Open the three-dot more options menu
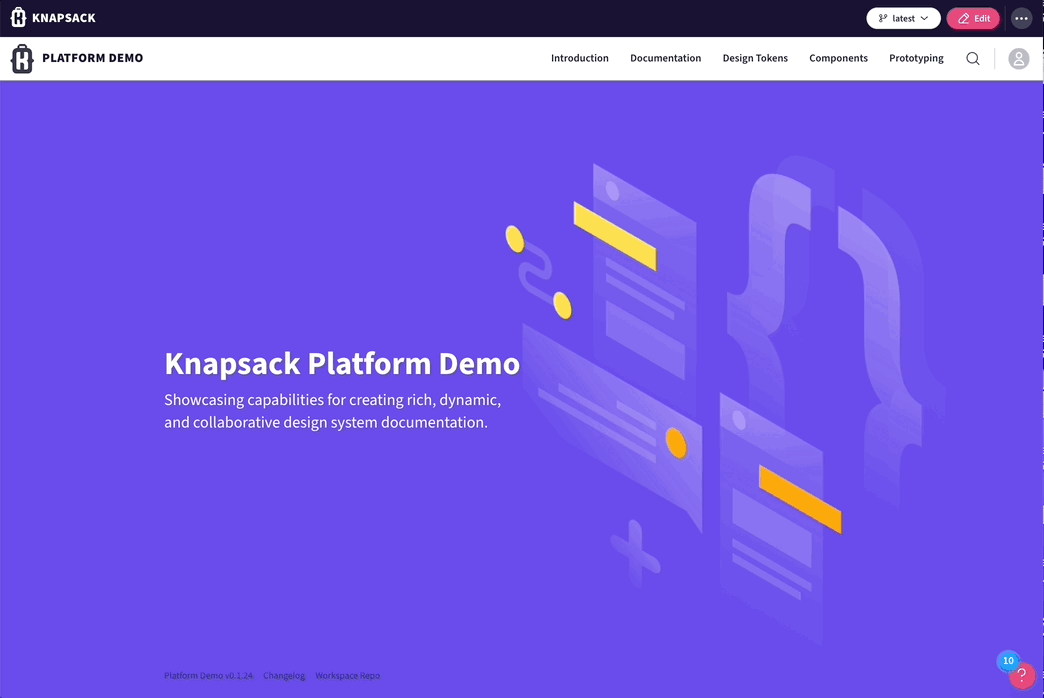1044x698 pixels. (x=1020, y=18)
